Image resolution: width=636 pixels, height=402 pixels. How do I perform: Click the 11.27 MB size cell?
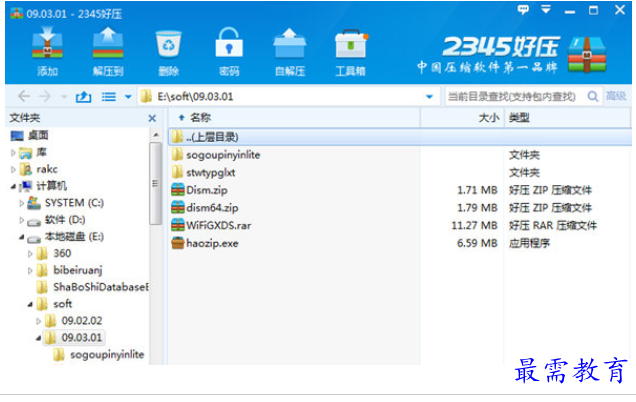click(474, 225)
